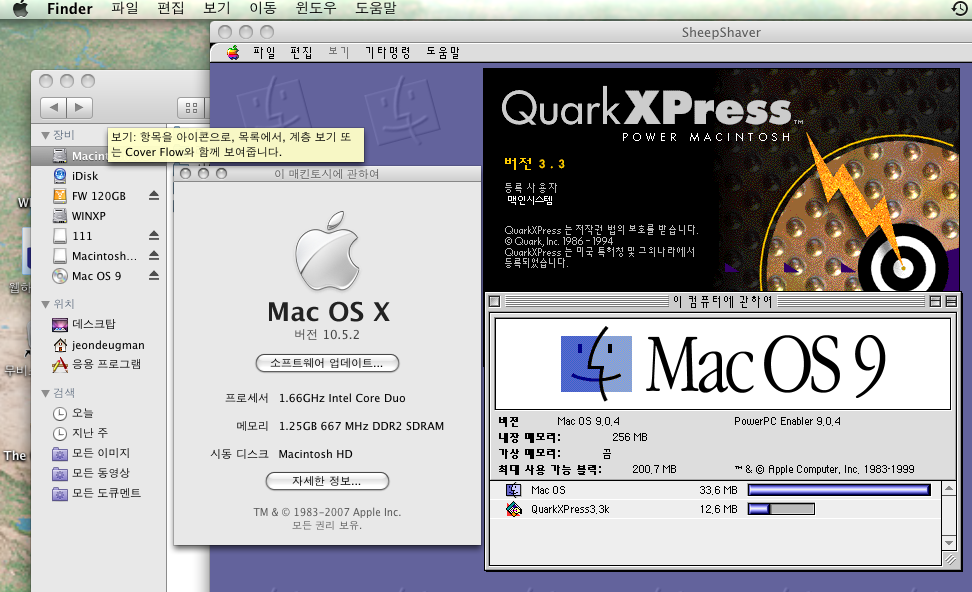Switch Finder to icon view

point(190,107)
